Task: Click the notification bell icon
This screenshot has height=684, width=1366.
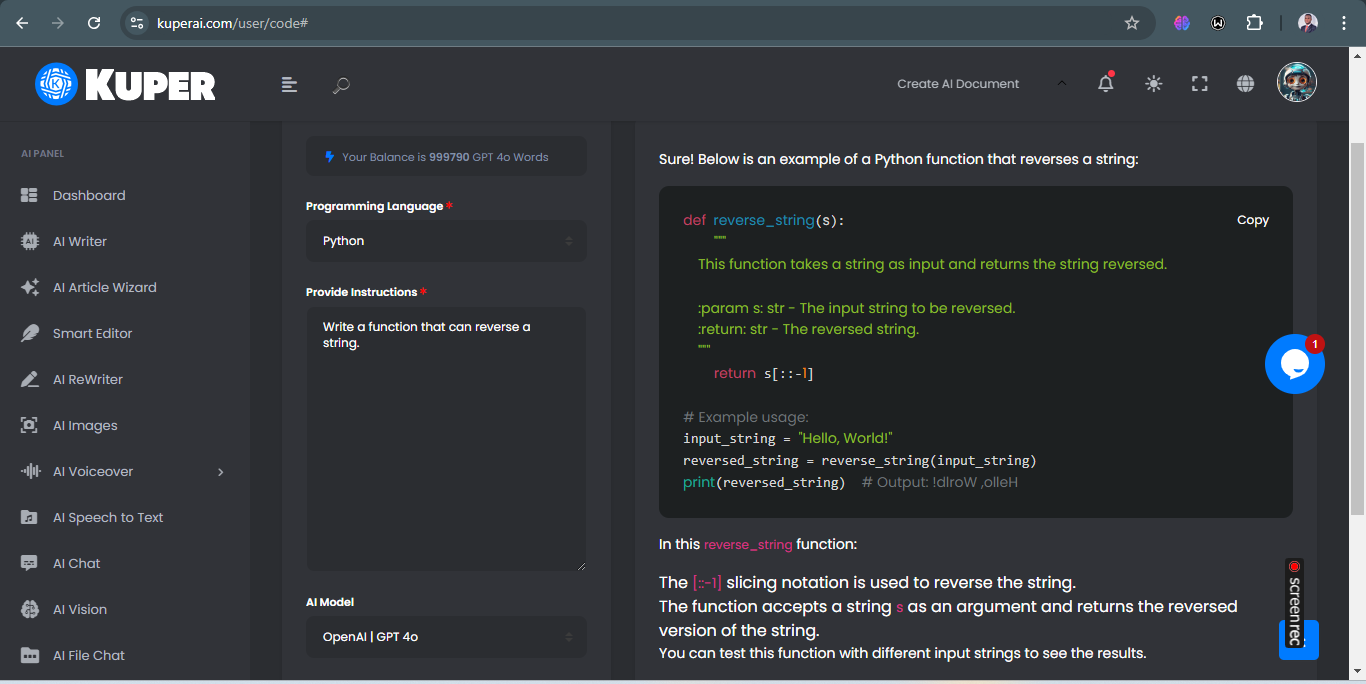Action: tap(1105, 84)
